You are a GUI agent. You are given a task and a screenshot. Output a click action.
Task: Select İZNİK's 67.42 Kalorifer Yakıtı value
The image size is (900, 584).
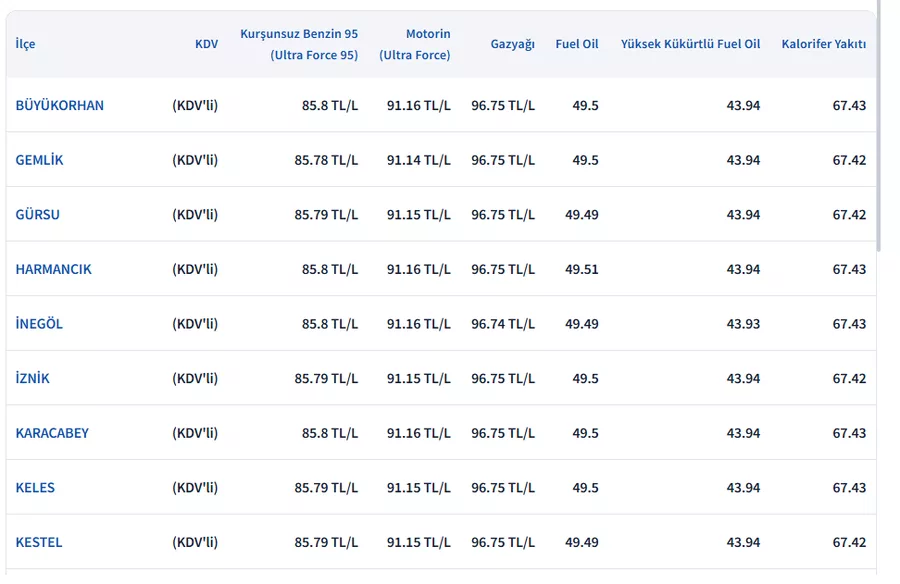click(849, 378)
